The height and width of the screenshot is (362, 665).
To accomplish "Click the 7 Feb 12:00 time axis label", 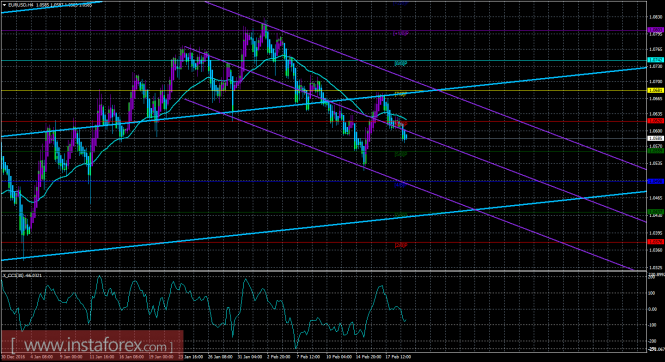I will 308,357.
